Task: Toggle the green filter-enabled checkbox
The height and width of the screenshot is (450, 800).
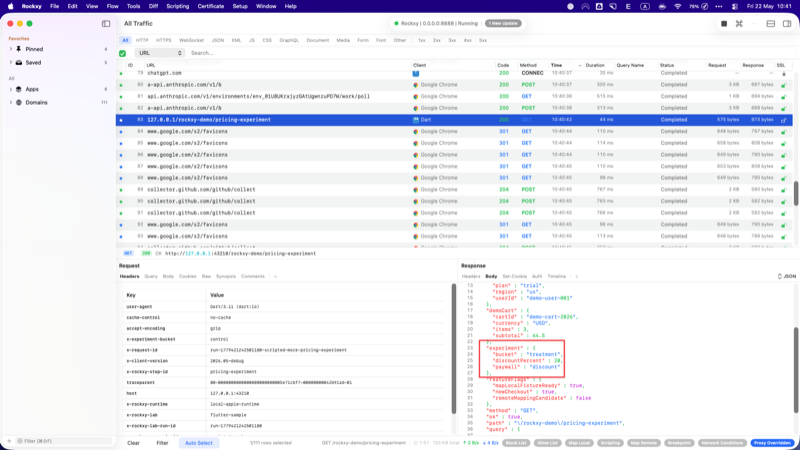Action: pyautogui.click(x=122, y=53)
